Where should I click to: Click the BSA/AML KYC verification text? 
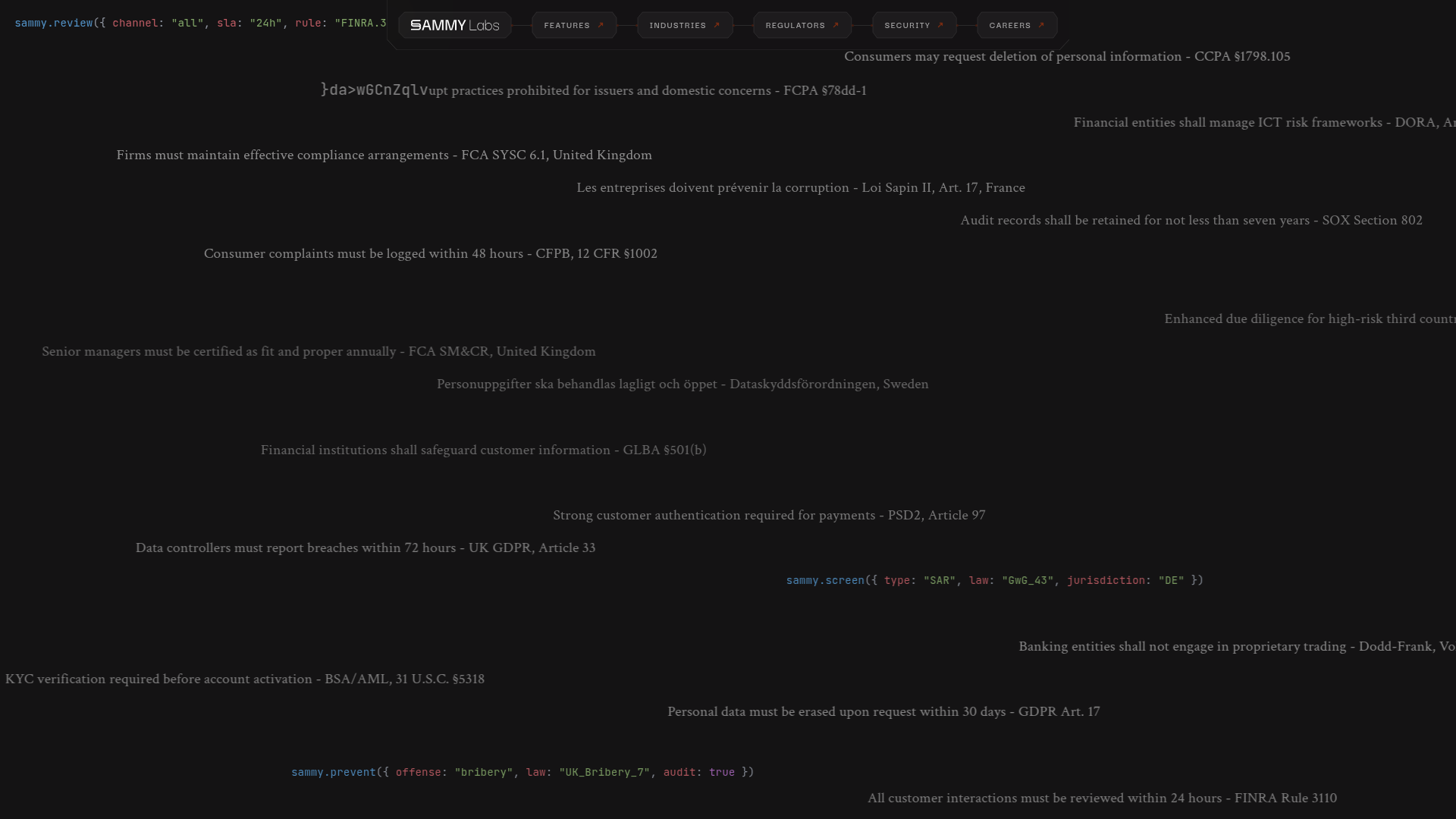pos(245,679)
